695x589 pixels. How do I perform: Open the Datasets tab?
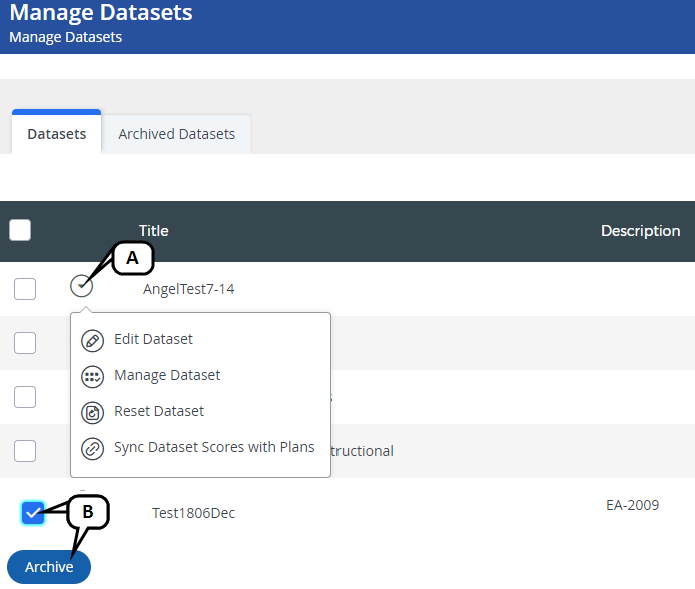coord(57,134)
